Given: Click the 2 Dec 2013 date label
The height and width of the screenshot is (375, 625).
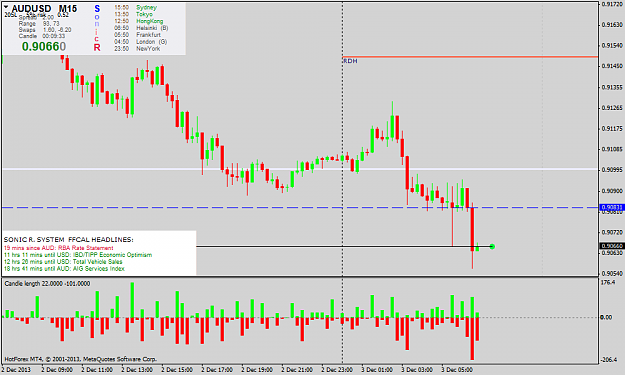Looking at the screenshot, I should [16, 370].
